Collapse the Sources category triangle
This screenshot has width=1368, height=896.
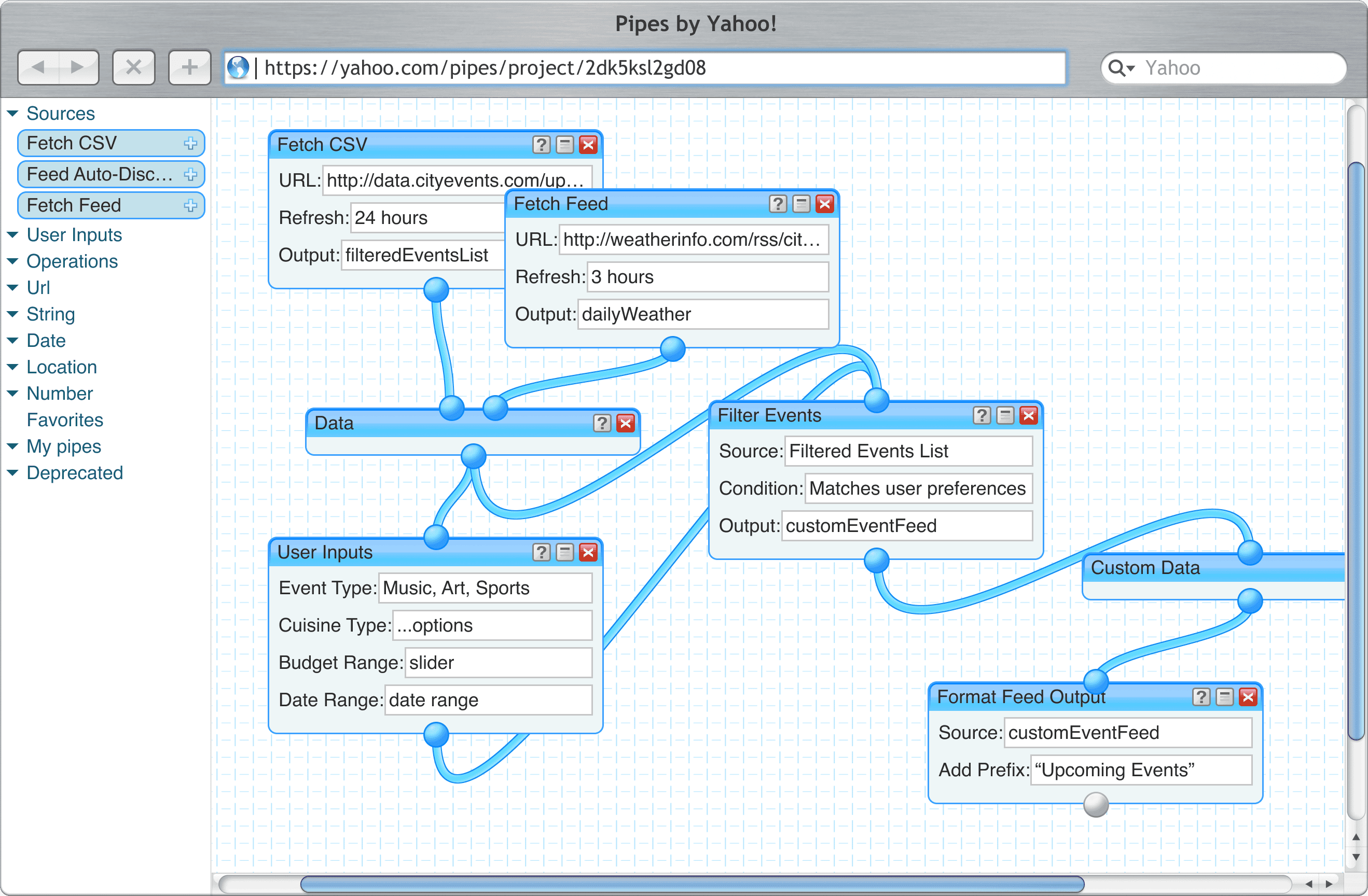point(12,114)
